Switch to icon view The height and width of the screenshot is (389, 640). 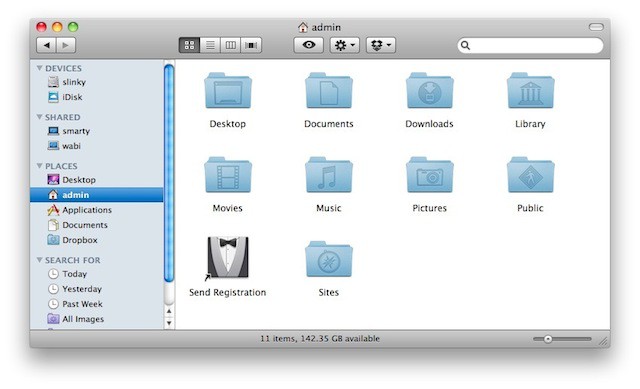189,45
